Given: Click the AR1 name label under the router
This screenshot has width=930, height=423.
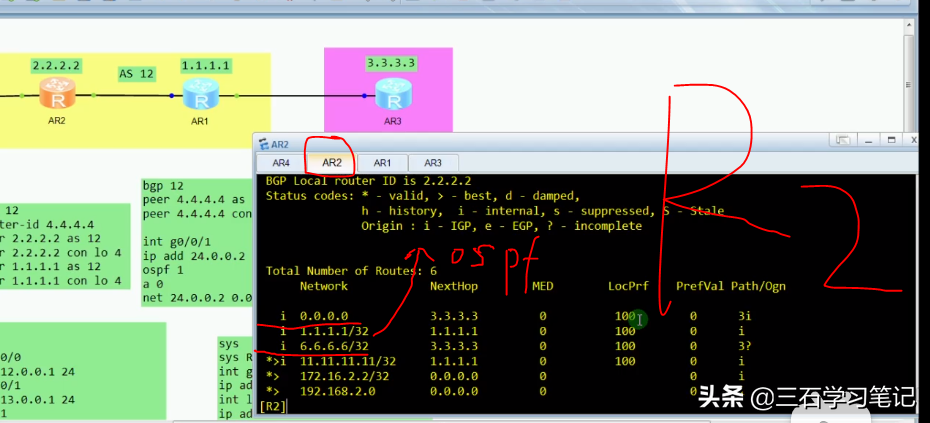Looking at the screenshot, I should (200, 121).
